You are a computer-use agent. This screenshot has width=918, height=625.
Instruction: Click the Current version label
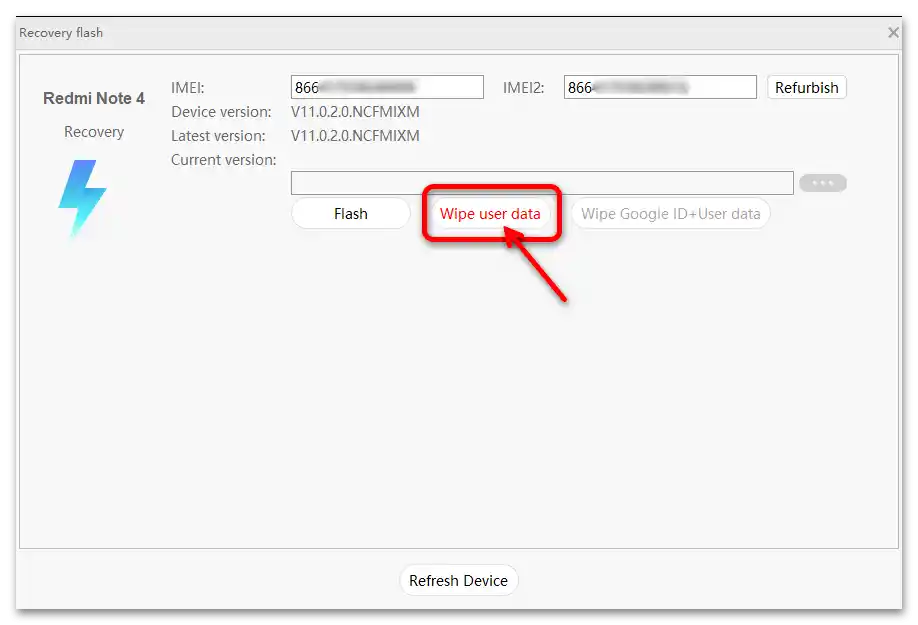coord(223,160)
